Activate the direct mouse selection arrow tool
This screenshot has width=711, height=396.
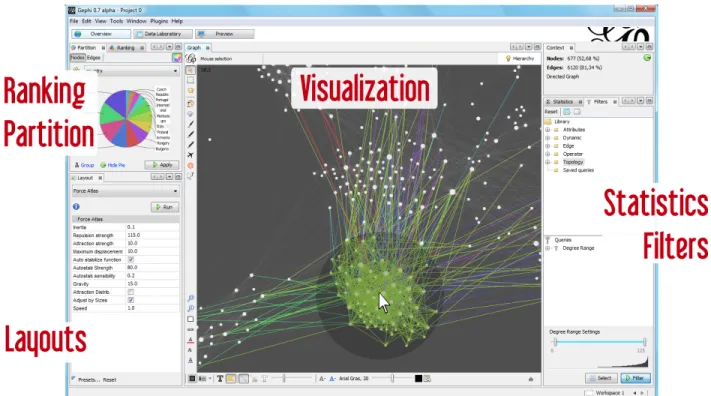coord(190,70)
